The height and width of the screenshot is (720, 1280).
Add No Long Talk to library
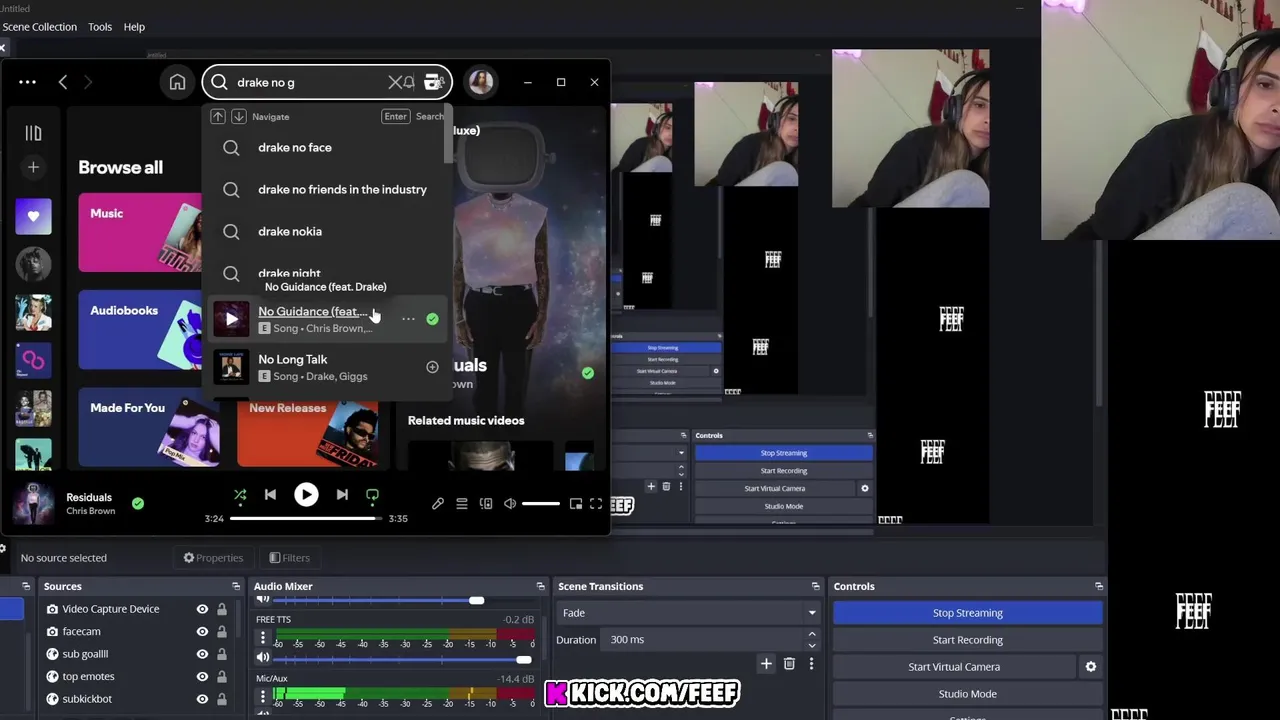pyautogui.click(x=432, y=367)
